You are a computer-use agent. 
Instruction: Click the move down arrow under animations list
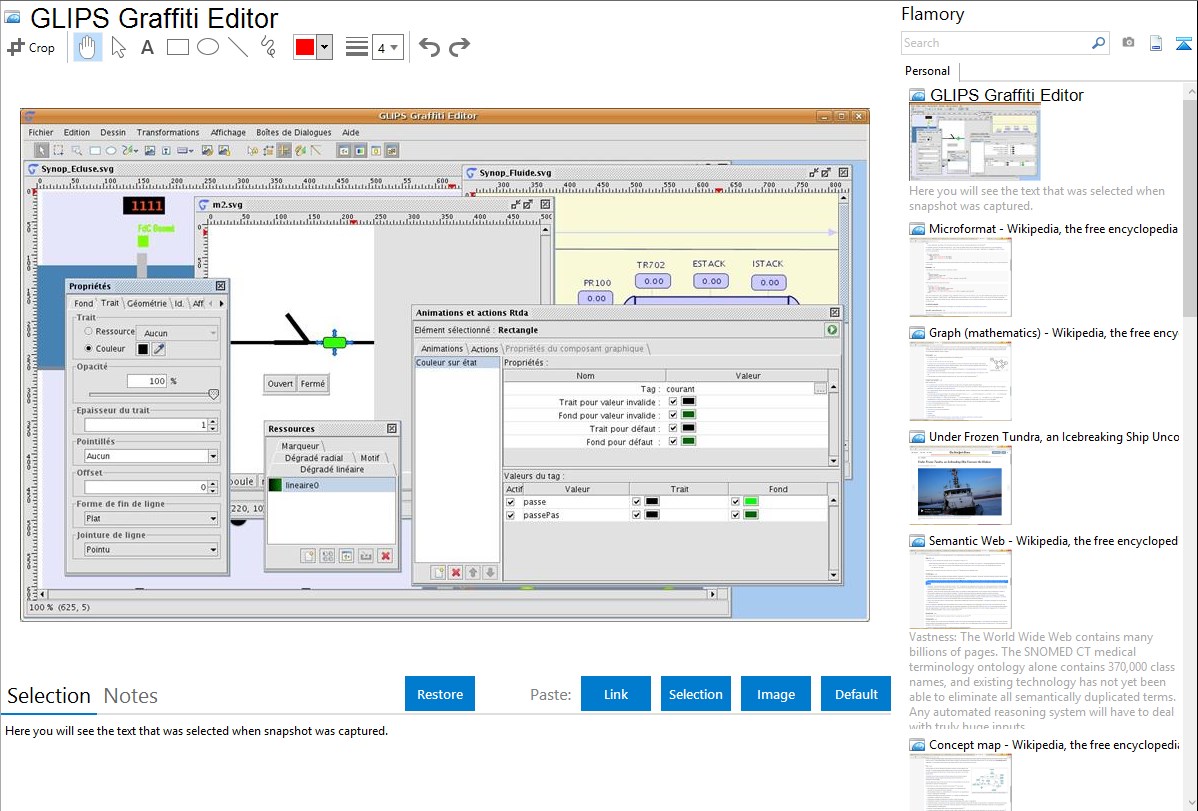[490, 572]
